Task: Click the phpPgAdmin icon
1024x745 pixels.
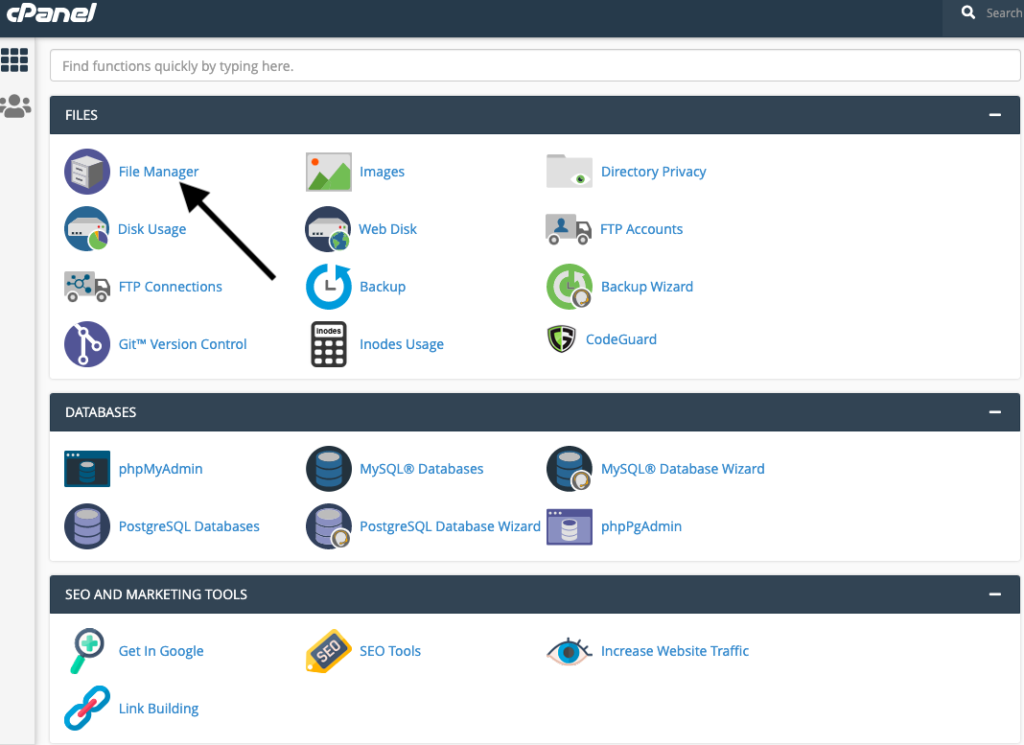Action: tap(569, 526)
